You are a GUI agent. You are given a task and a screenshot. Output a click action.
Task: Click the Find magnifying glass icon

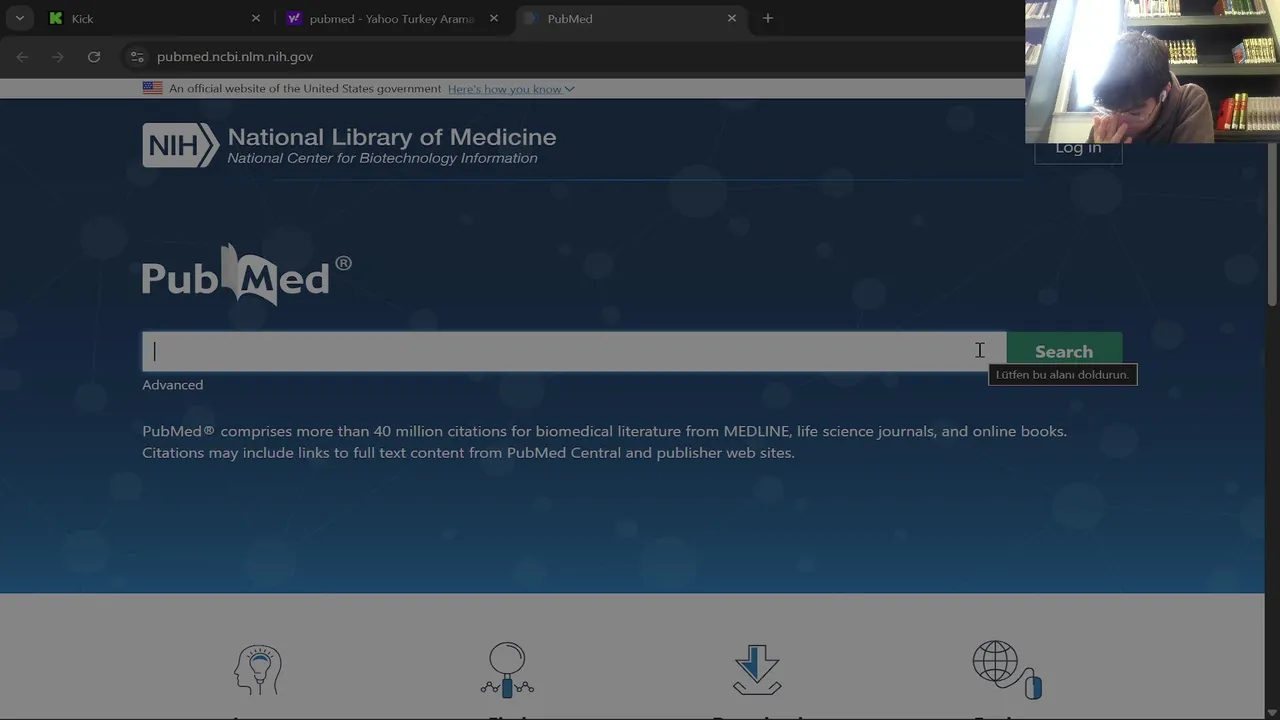point(507,669)
